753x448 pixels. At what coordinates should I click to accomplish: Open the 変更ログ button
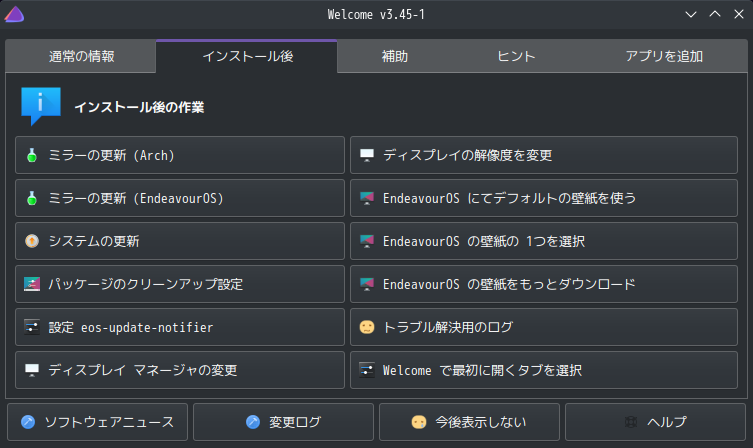point(283,422)
